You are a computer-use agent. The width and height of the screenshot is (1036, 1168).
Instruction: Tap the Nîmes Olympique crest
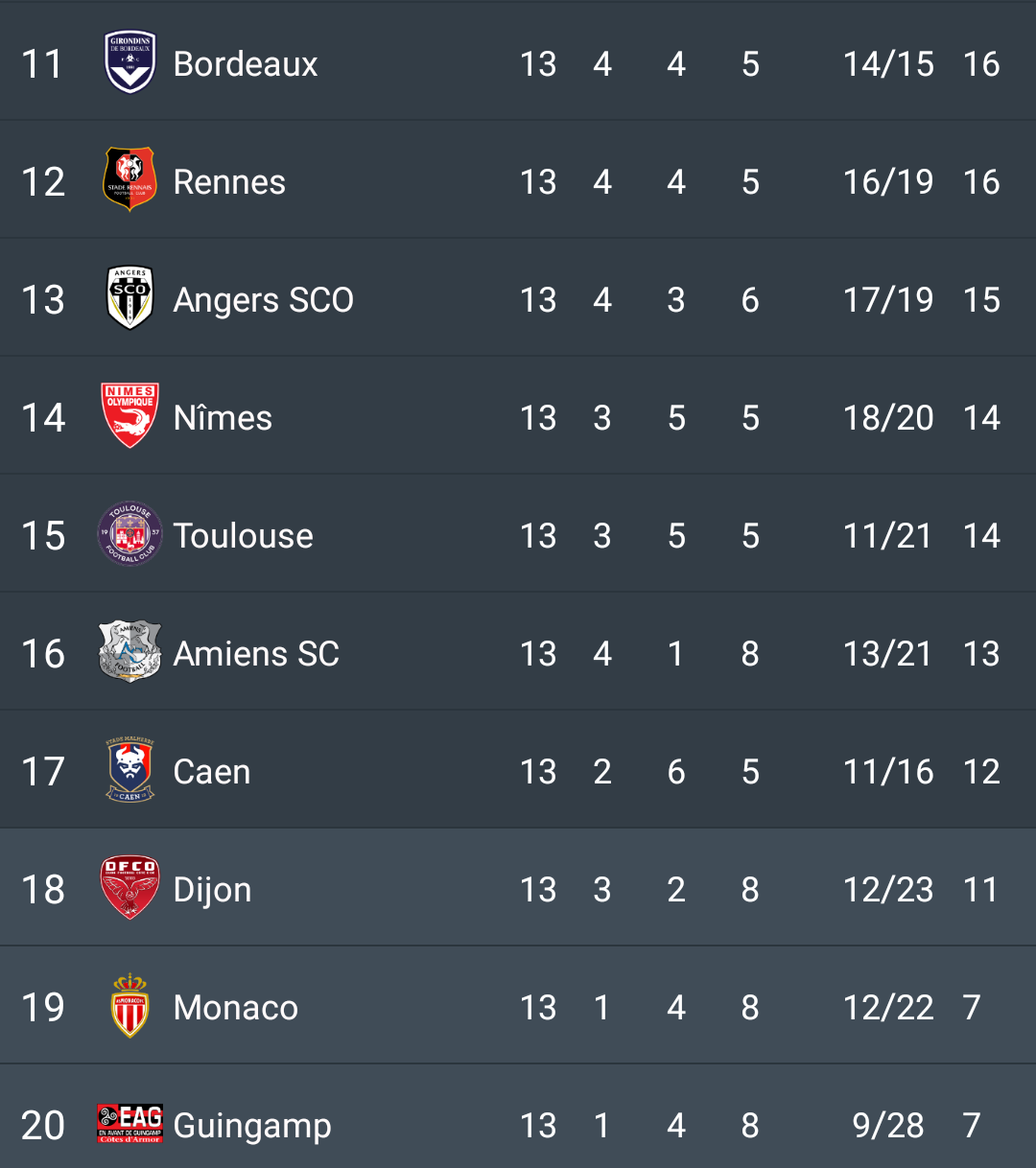[x=129, y=416]
